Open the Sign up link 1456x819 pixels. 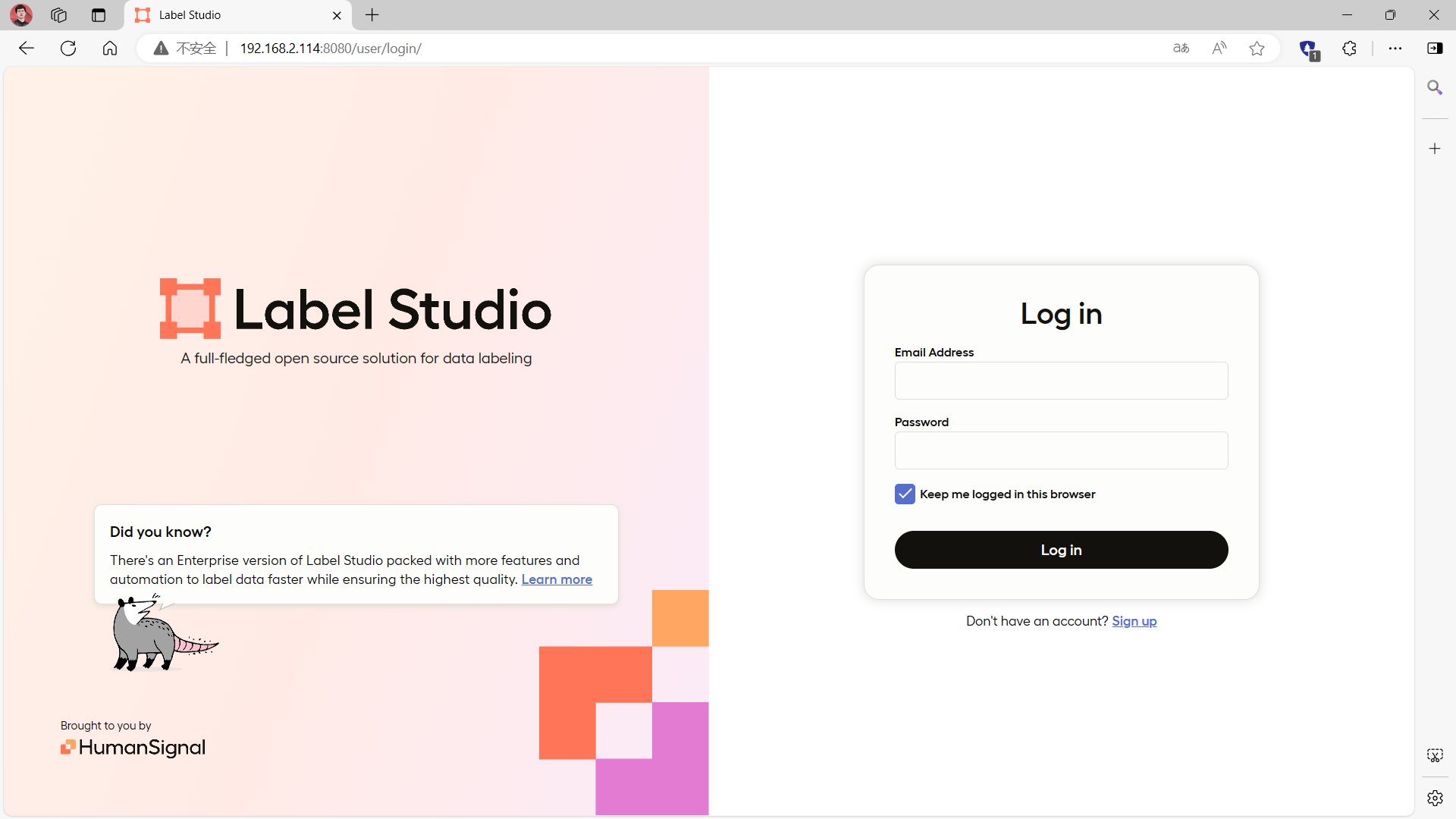click(x=1134, y=621)
